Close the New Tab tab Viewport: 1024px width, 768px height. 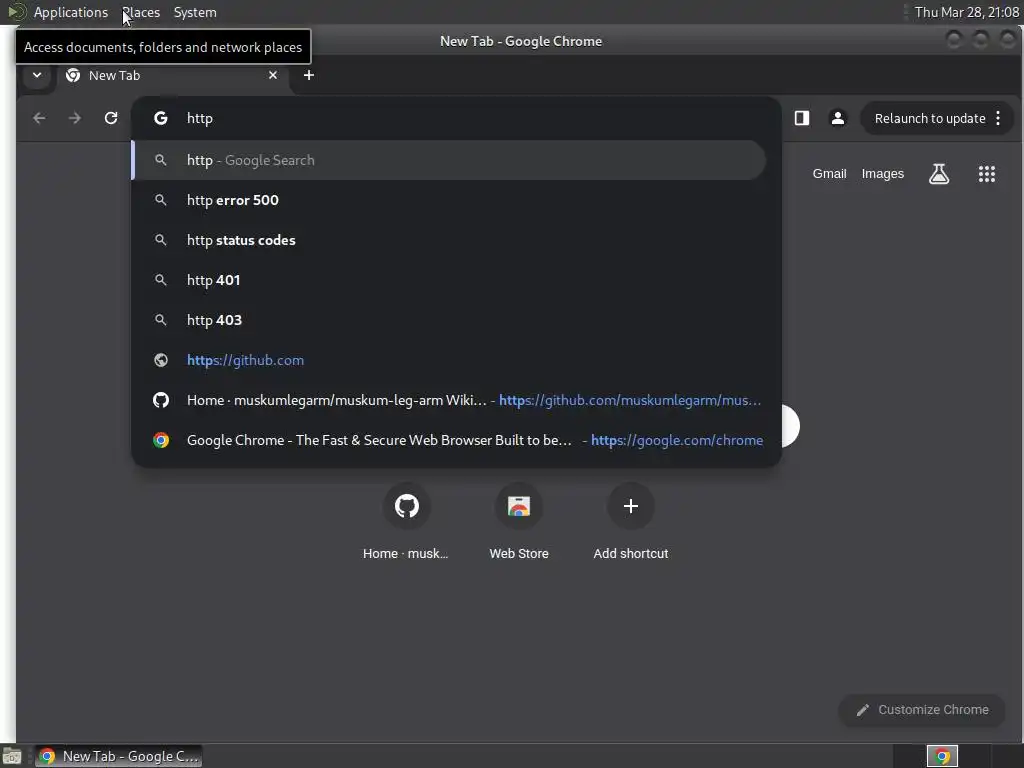coord(273,75)
